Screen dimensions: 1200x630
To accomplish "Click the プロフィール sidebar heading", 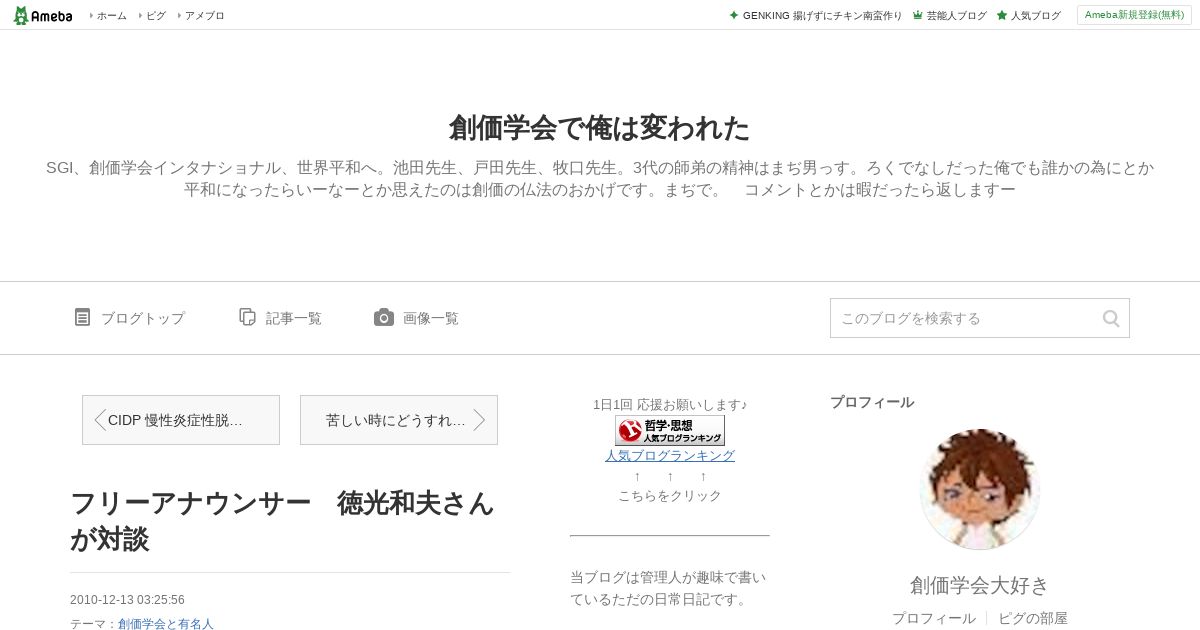I will click(x=872, y=402).
